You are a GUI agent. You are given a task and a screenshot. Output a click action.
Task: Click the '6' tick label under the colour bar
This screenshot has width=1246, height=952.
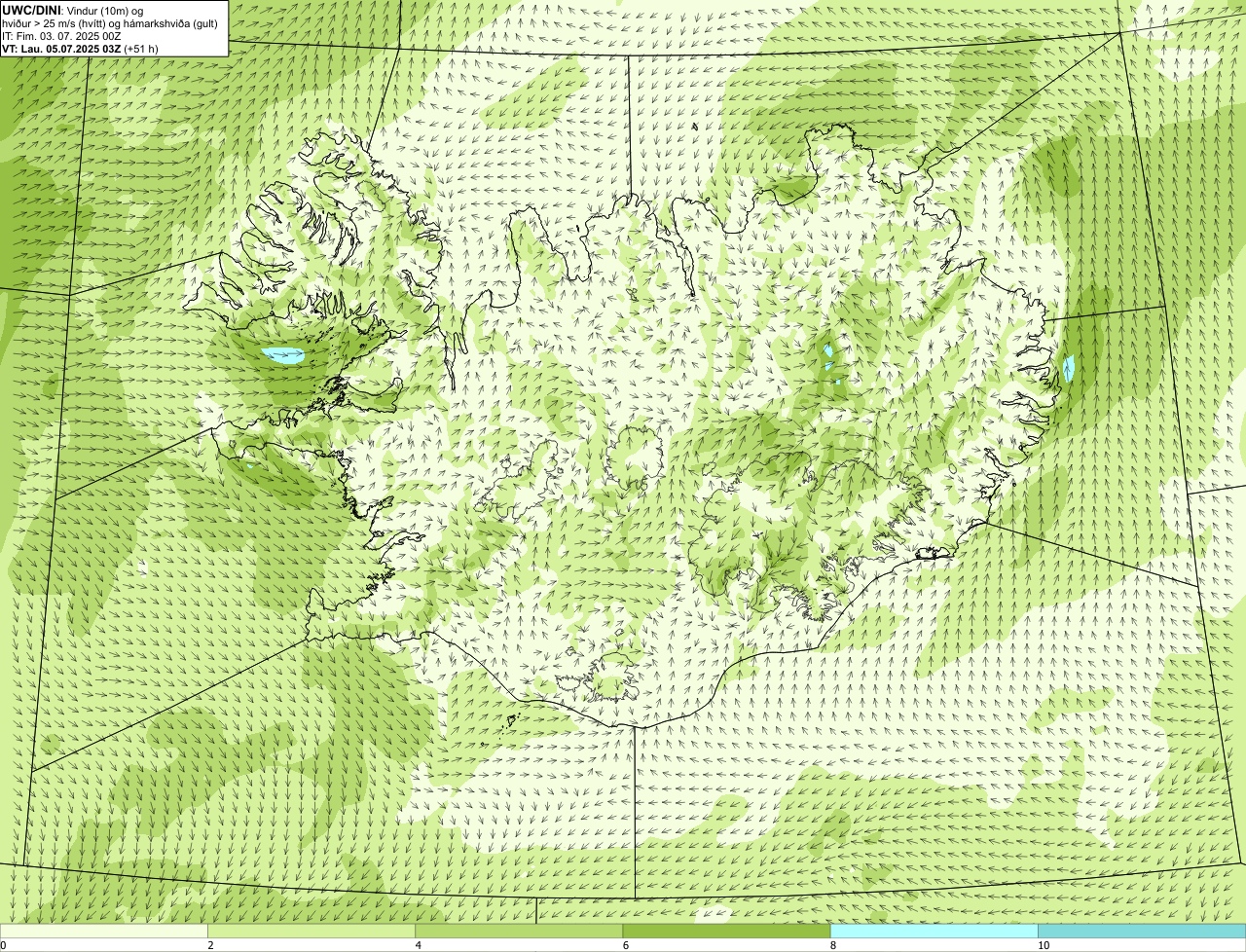[x=625, y=945]
